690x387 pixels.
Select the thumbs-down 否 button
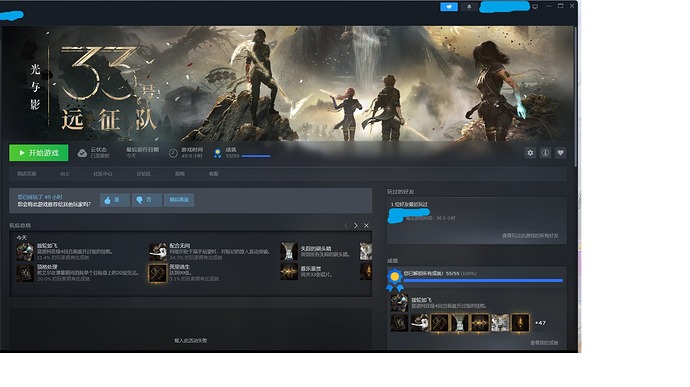coord(147,200)
